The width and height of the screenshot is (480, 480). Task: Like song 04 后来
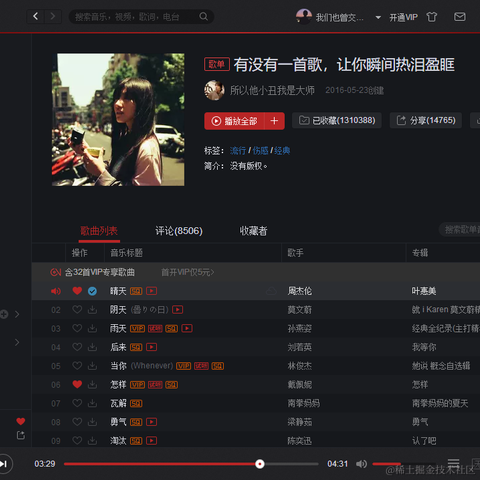click(77, 347)
